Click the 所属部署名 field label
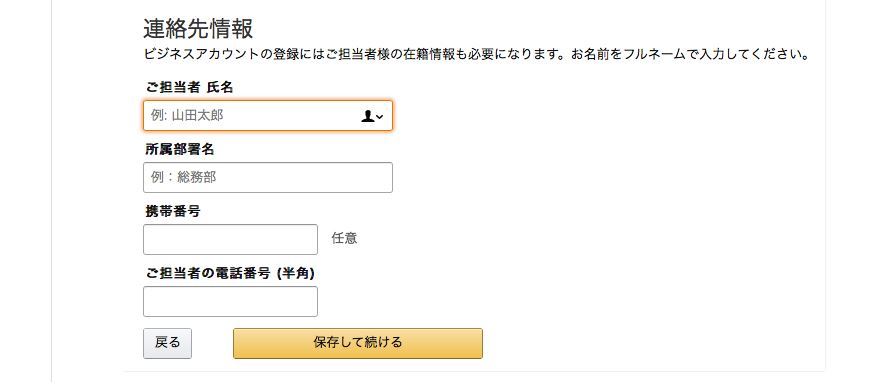 (x=180, y=149)
